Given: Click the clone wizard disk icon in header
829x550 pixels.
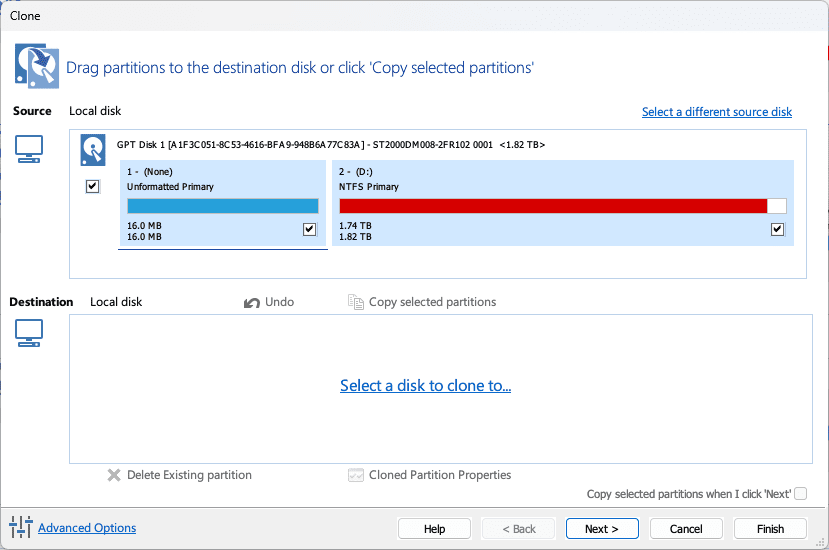Looking at the screenshot, I should tap(36, 64).
